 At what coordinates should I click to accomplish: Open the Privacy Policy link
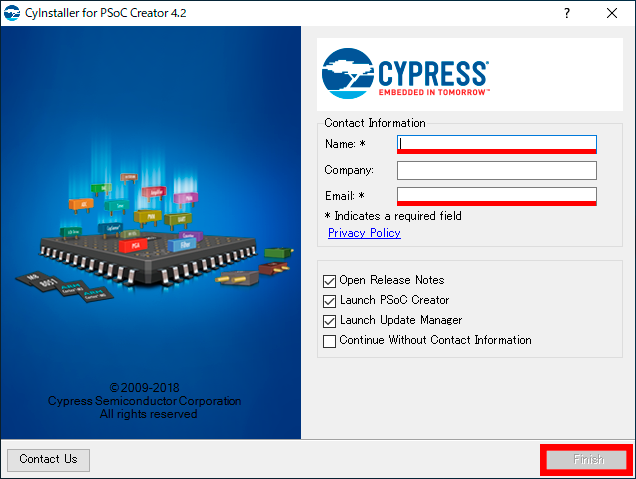pos(364,233)
